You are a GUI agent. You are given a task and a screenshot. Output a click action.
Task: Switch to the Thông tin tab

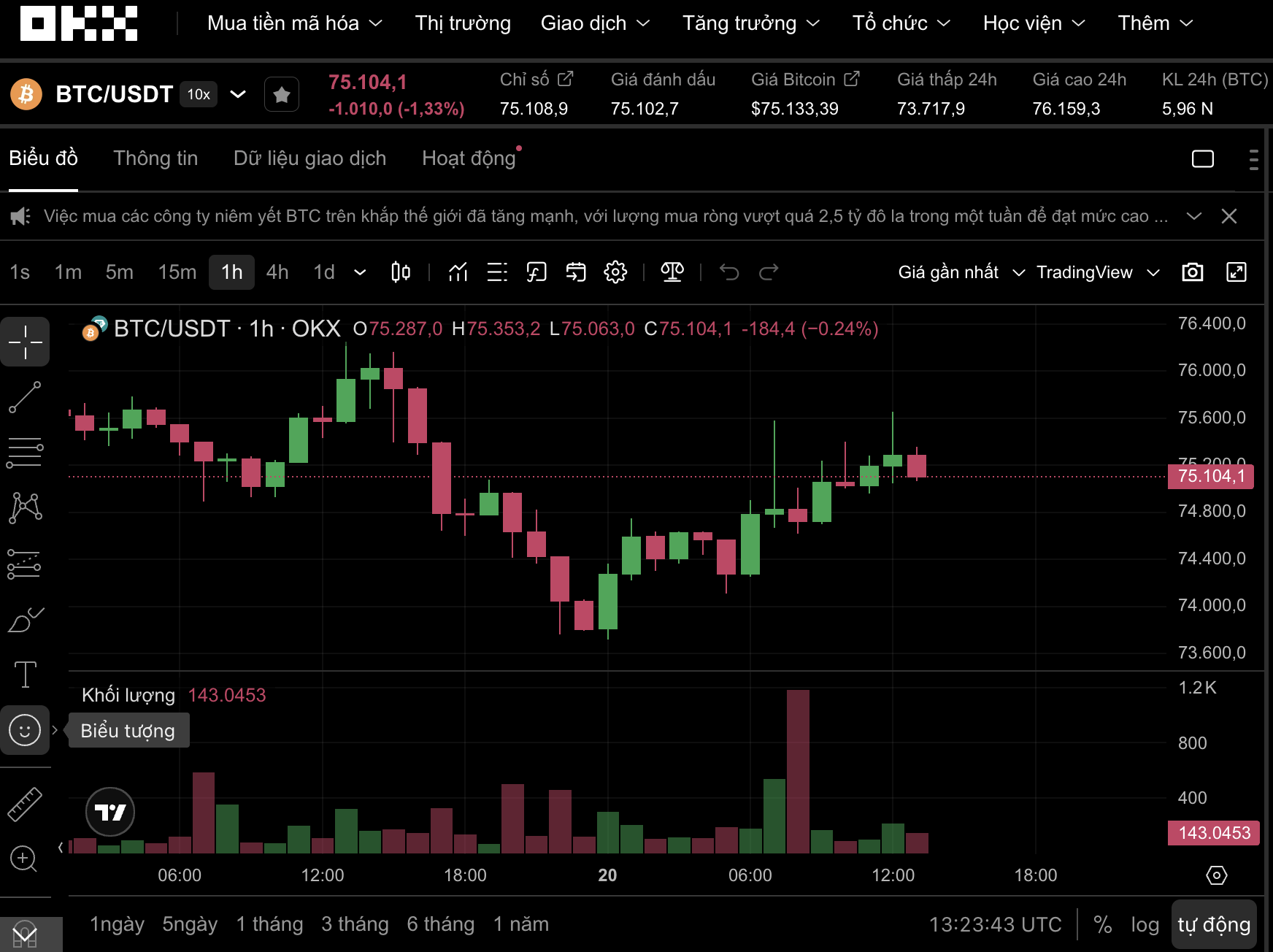(155, 158)
